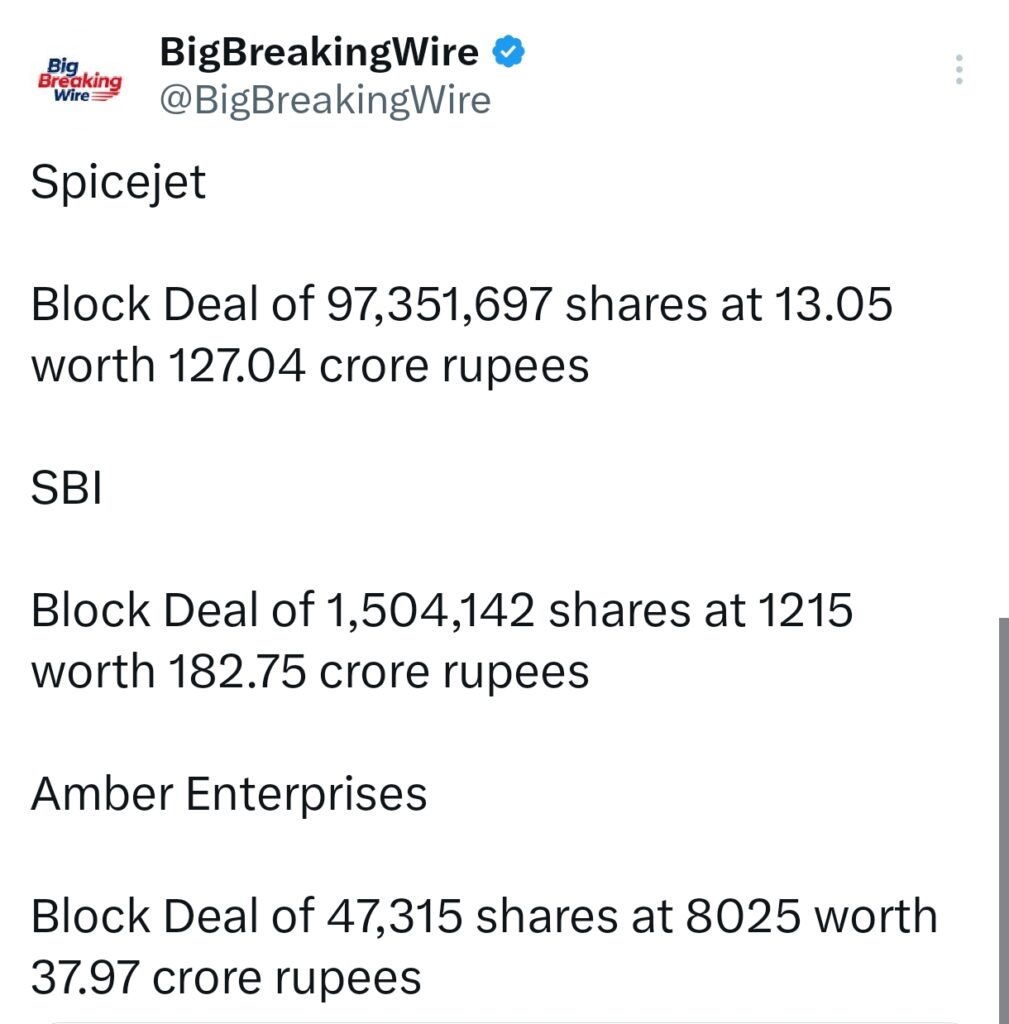Click the blue verified badge
This screenshot has height=1024, width=1009.
[x=510, y=50]
